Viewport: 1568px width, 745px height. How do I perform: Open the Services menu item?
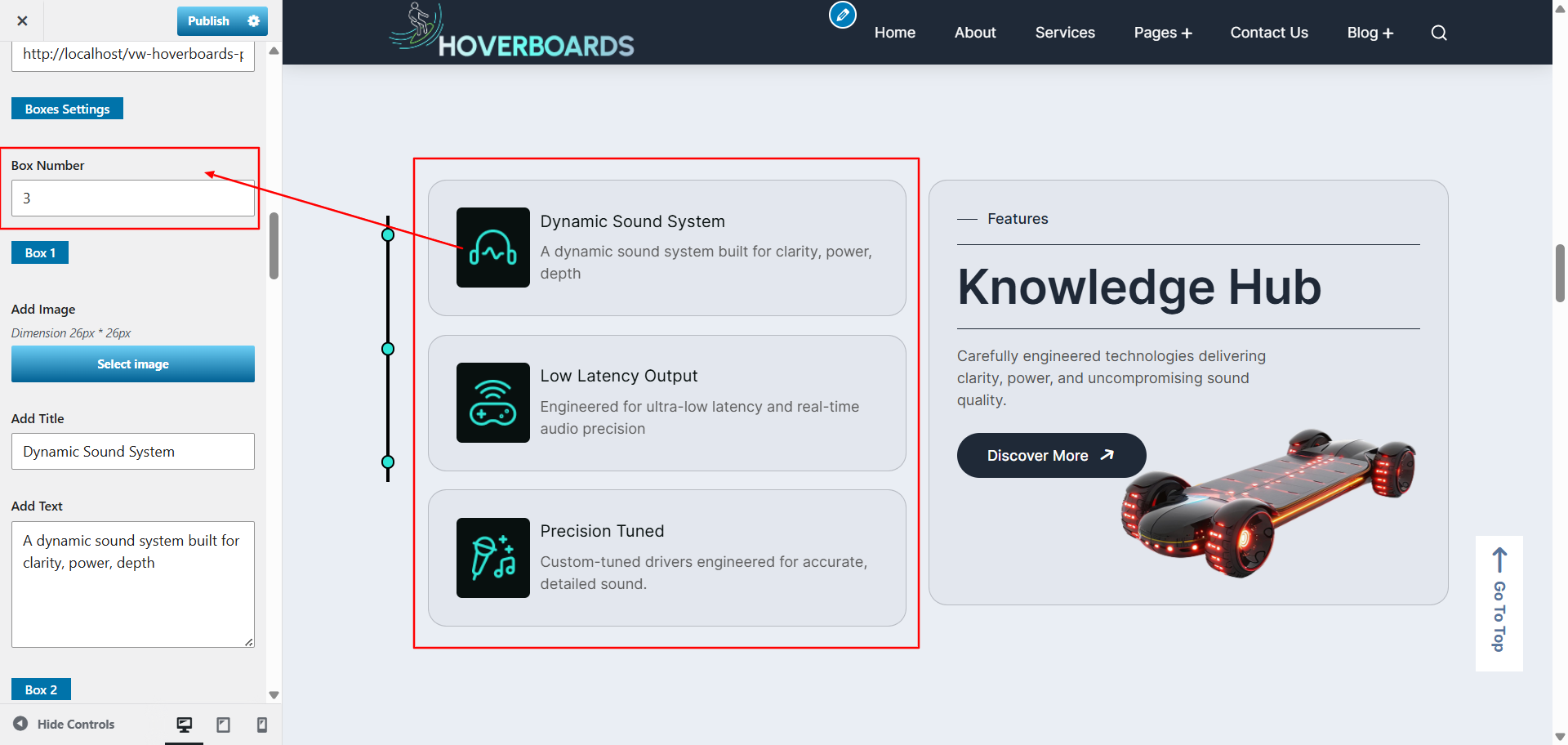tap(1065, 33)
